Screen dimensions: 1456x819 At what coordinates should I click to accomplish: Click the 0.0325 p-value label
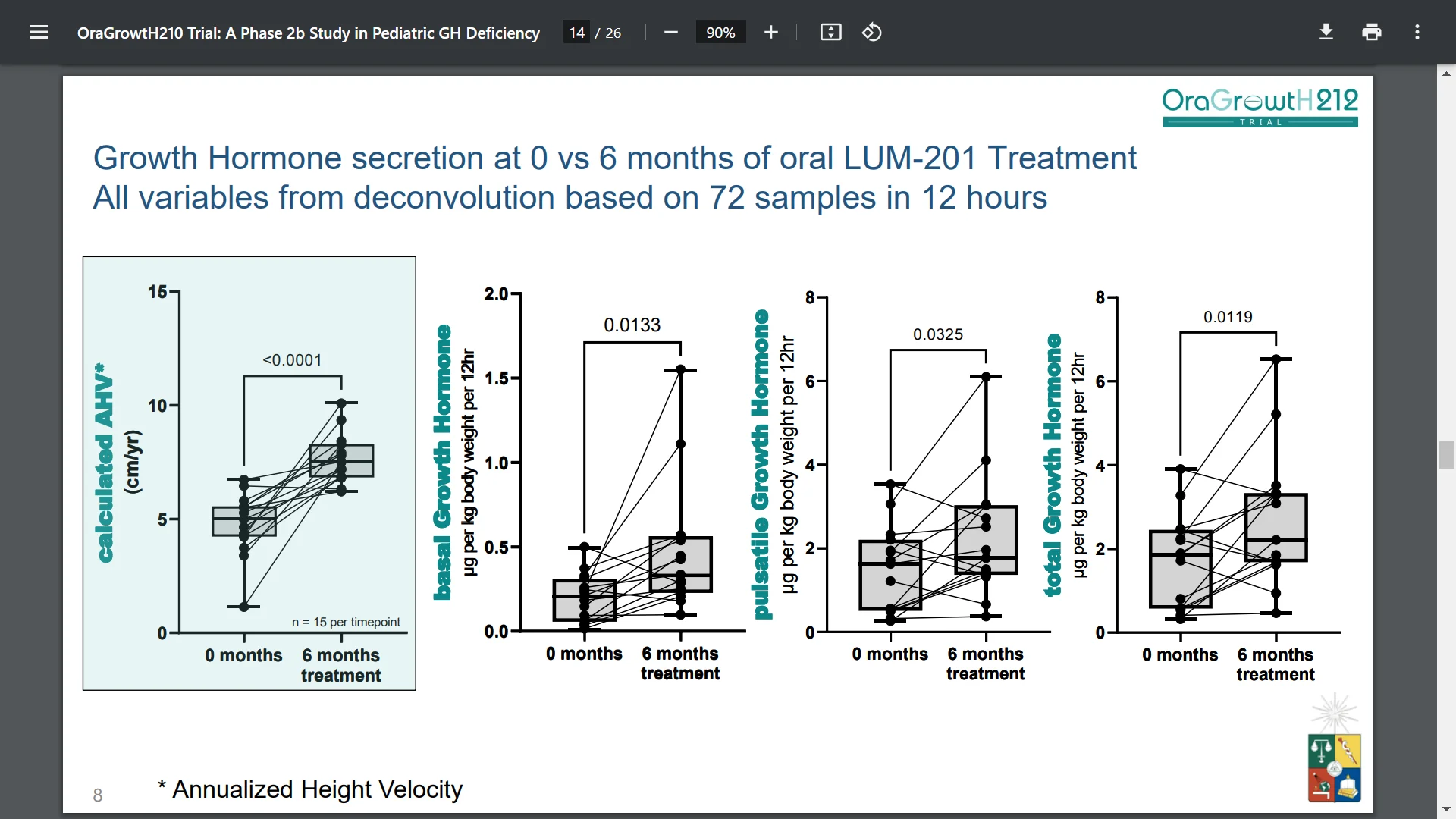[x=938, y=334]
